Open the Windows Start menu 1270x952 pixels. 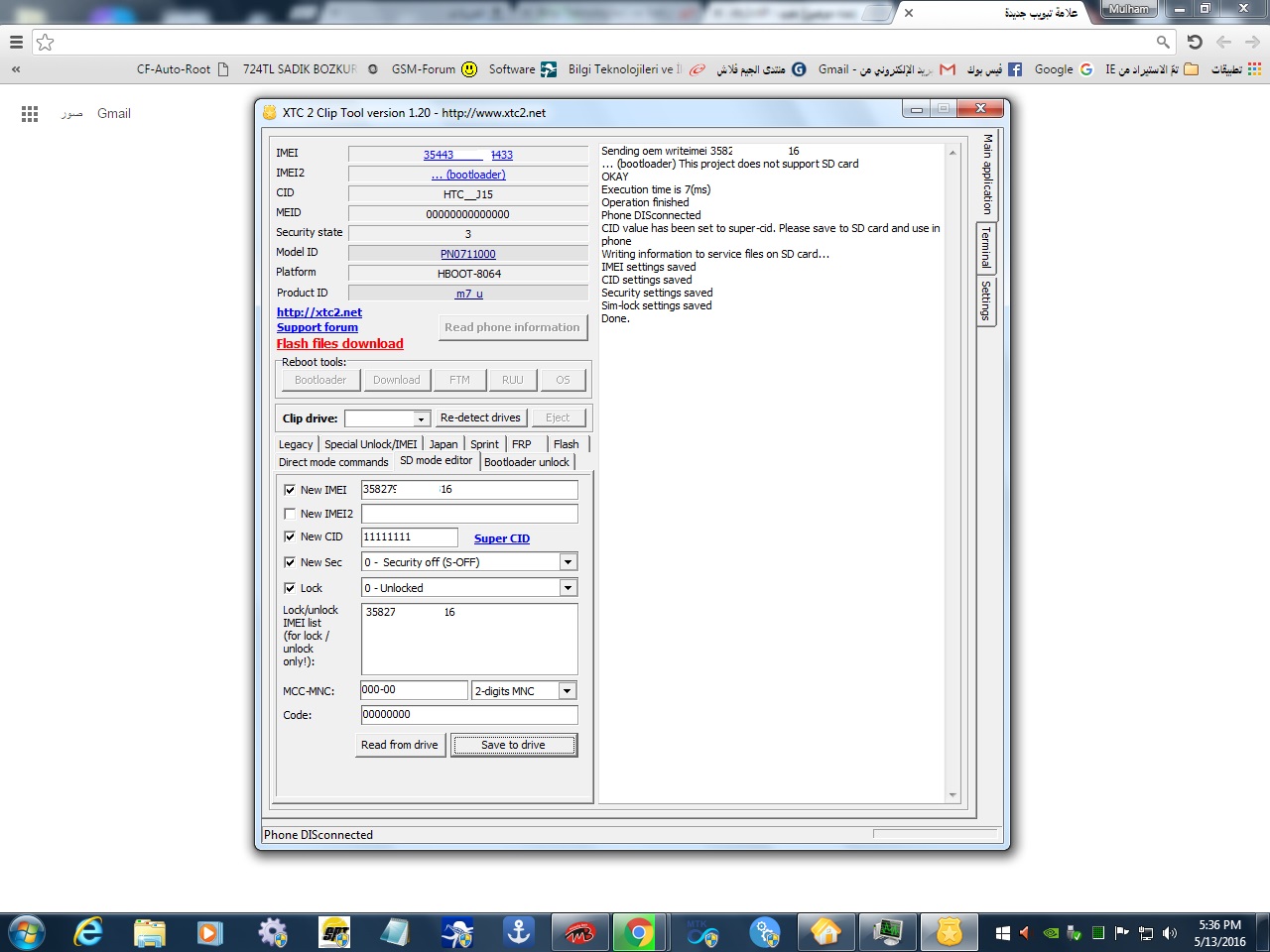(26, 933)
